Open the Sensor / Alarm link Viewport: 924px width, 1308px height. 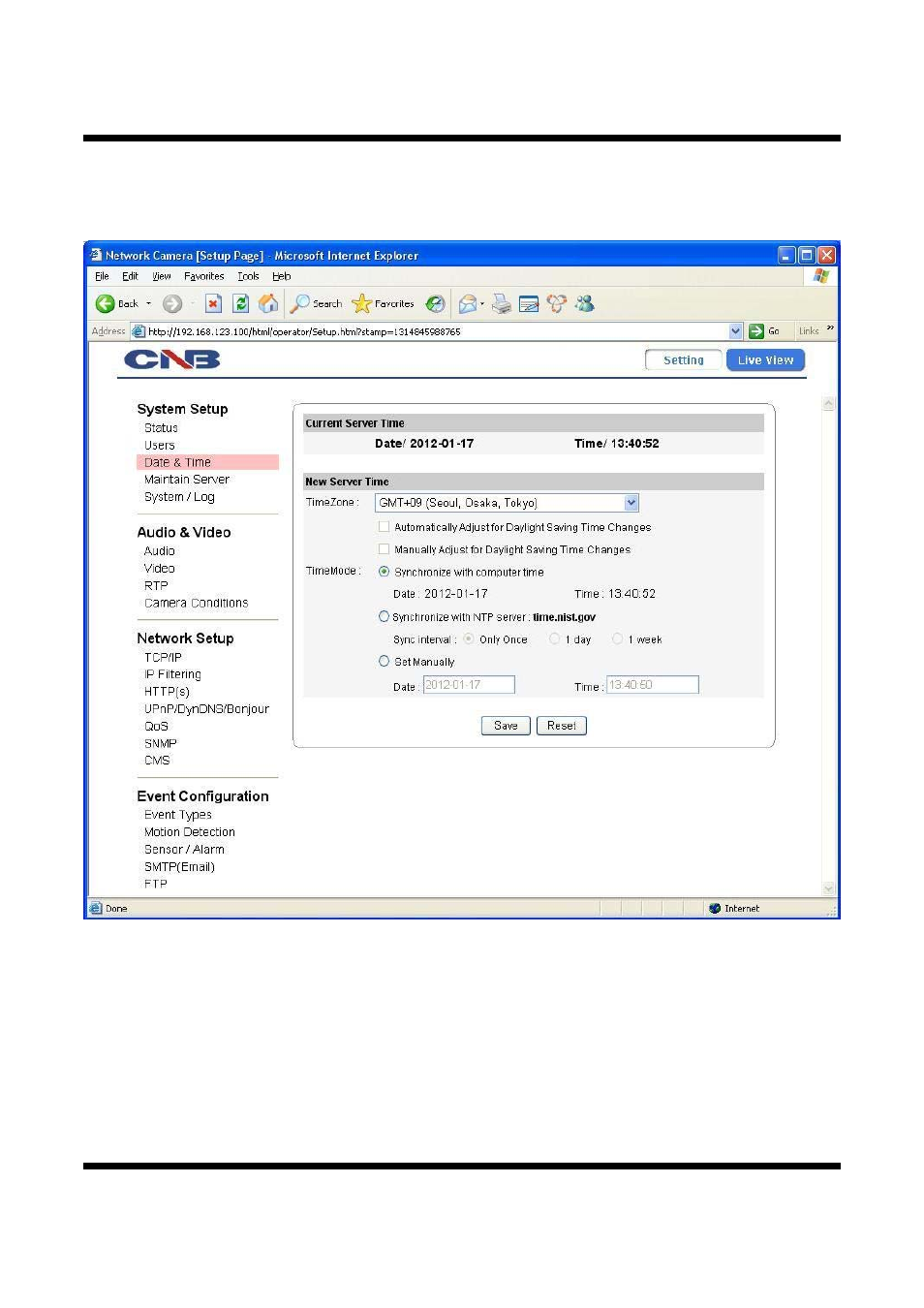(184, 850)
